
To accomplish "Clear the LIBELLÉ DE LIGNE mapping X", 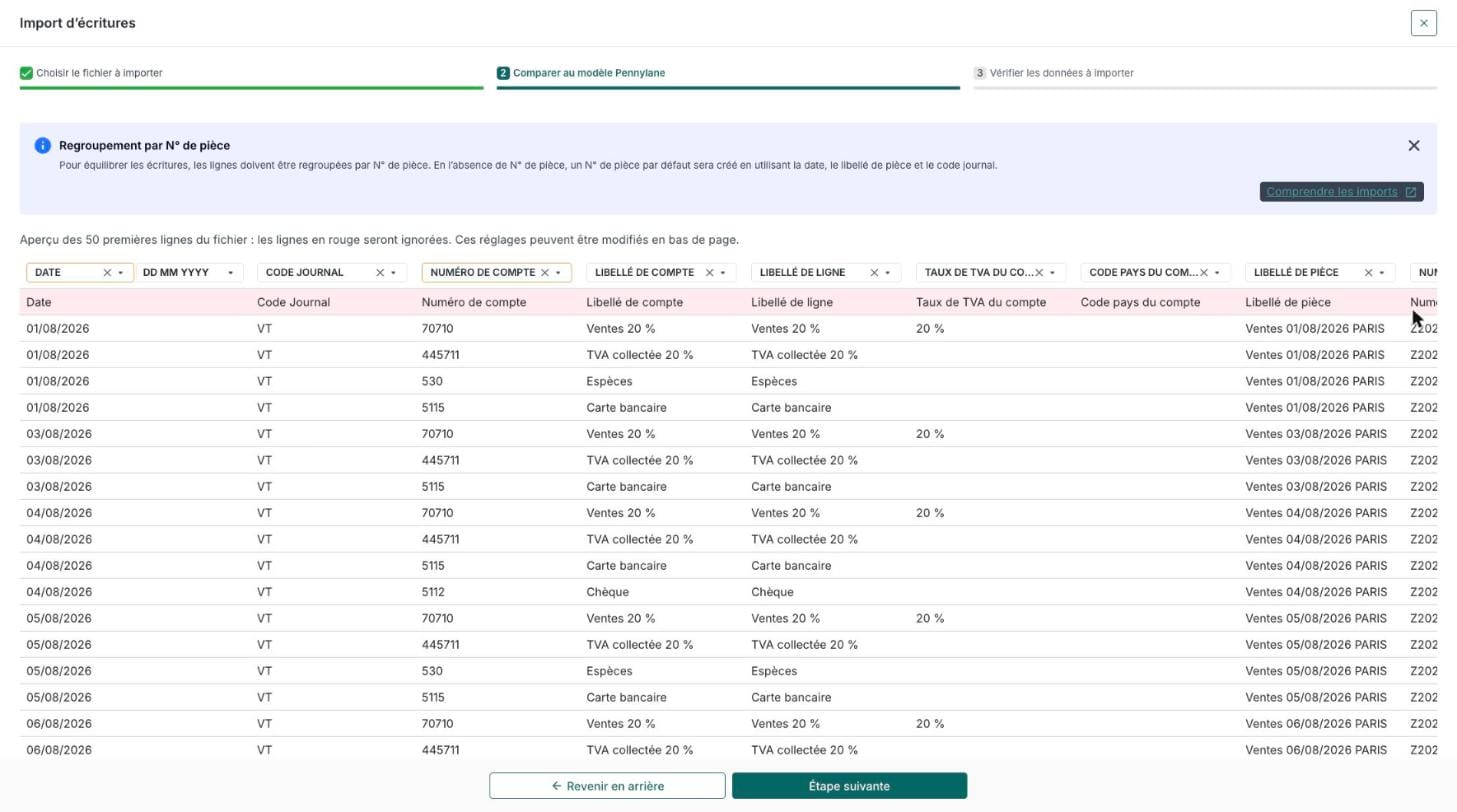I will coord(874,273).
